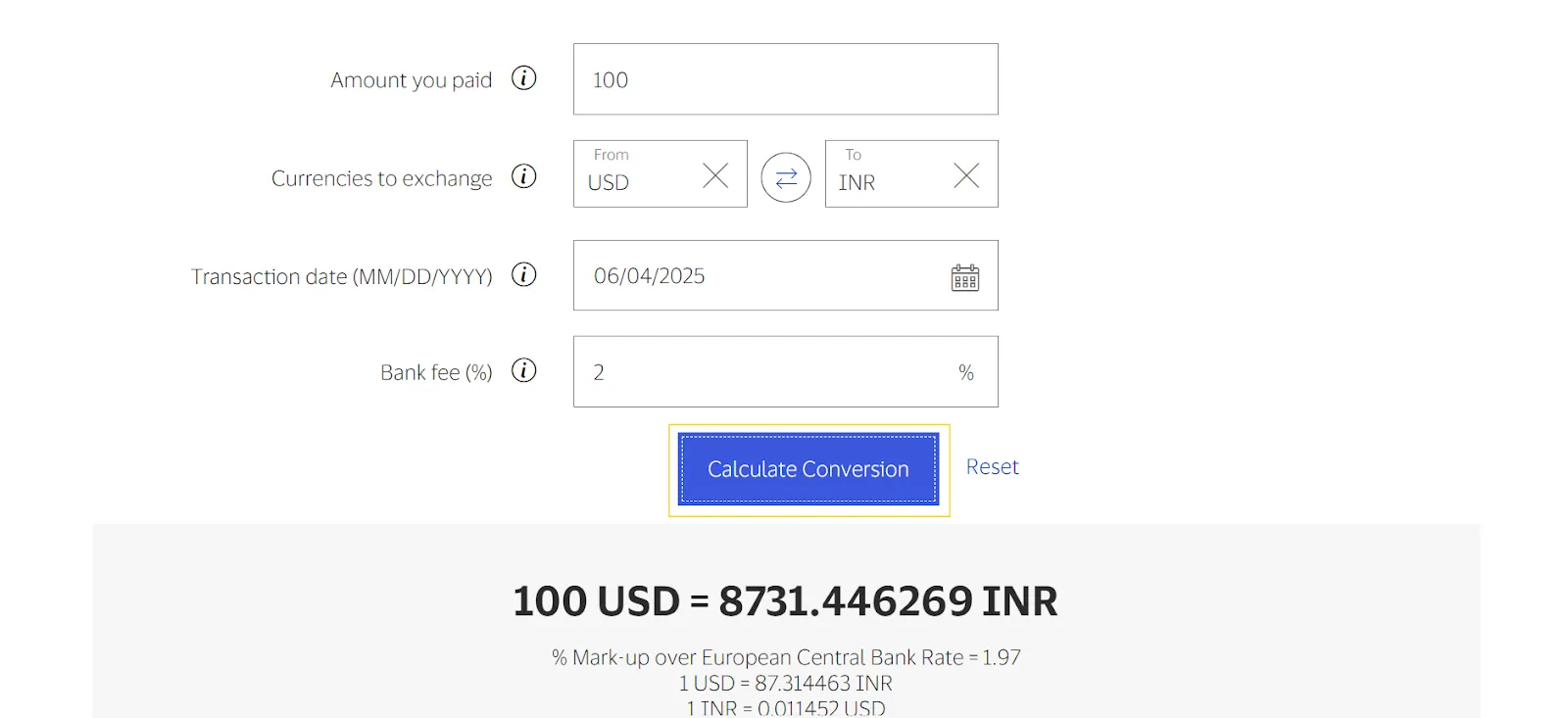Focus the Bank fee percentage field
Image resolution: width=1568 pixels, height=718 pixels.
[764, 371]
